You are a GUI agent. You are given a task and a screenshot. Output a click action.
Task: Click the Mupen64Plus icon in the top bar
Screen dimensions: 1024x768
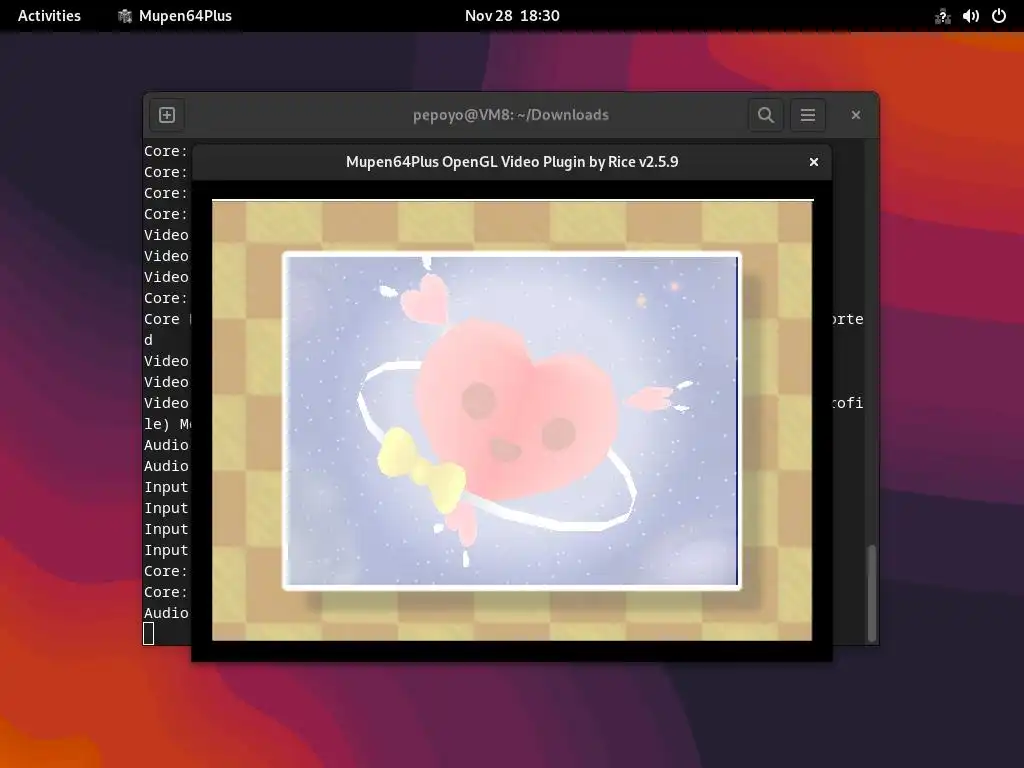(x=124, y=16)
